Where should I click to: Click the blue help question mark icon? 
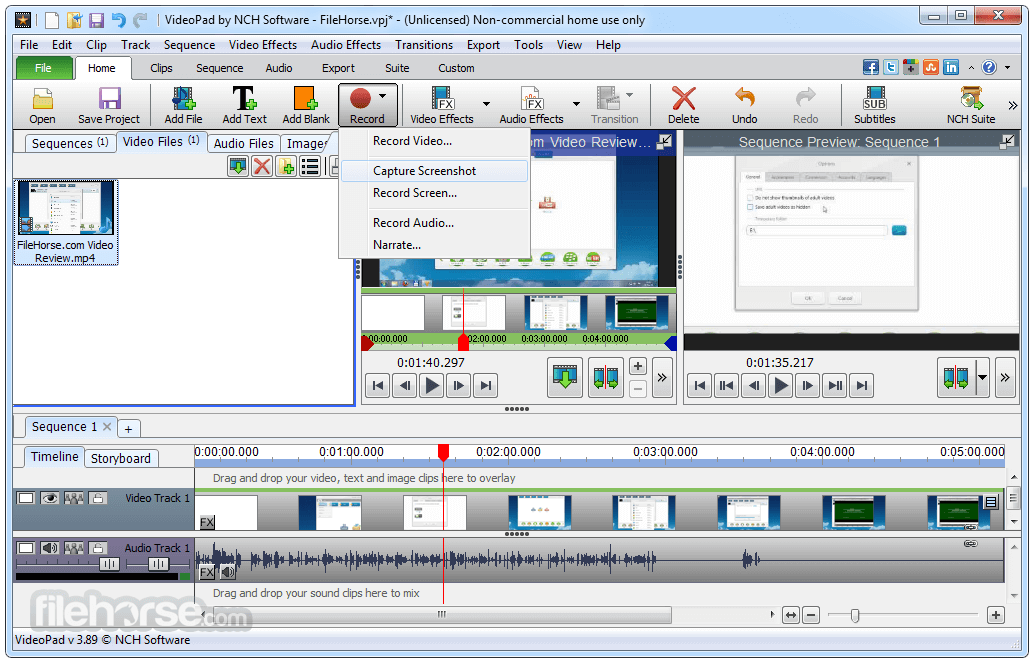click(x=989, y=67)
